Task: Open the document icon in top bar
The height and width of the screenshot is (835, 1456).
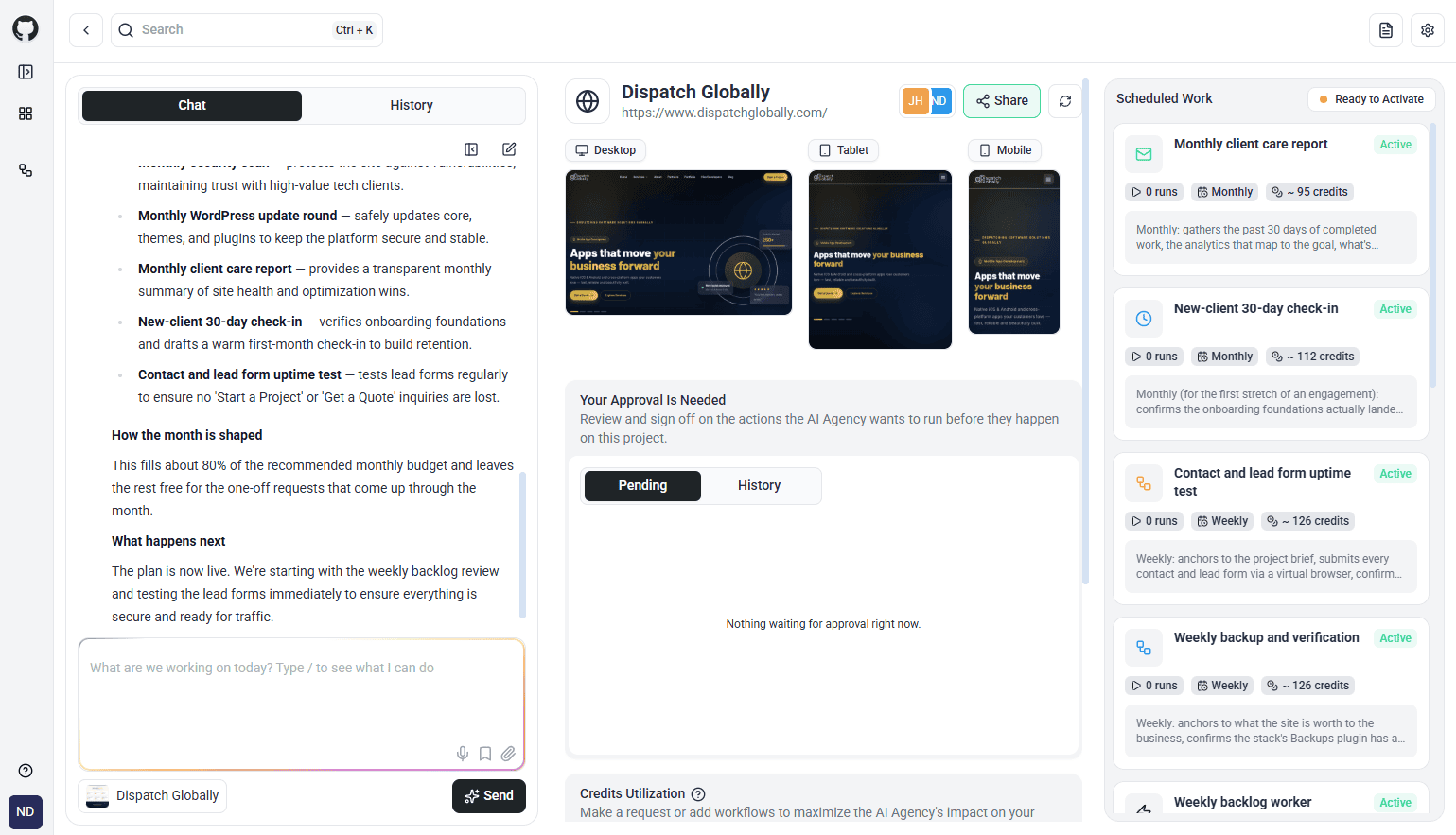Action: pos(1386,30)
